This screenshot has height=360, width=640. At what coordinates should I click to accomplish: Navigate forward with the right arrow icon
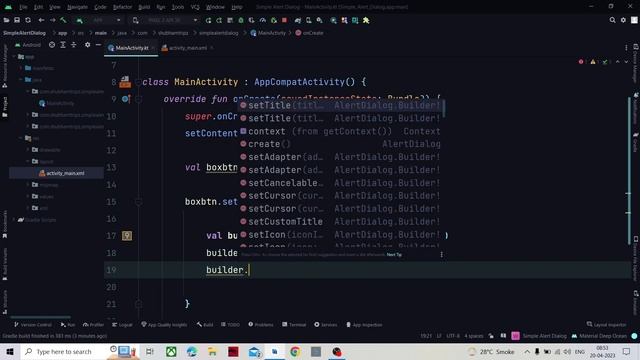click(52, 20)
